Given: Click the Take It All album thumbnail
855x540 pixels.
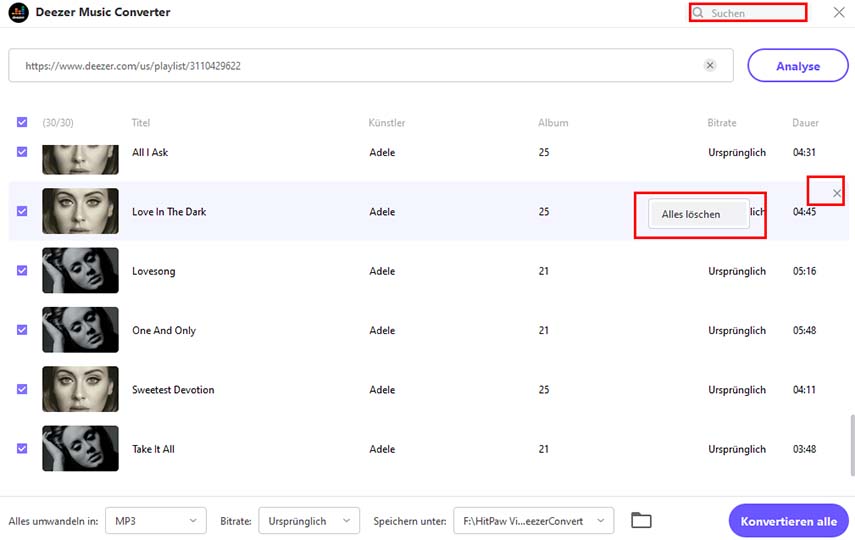Looking at the screenshot, I should click(x=80, y=448).
